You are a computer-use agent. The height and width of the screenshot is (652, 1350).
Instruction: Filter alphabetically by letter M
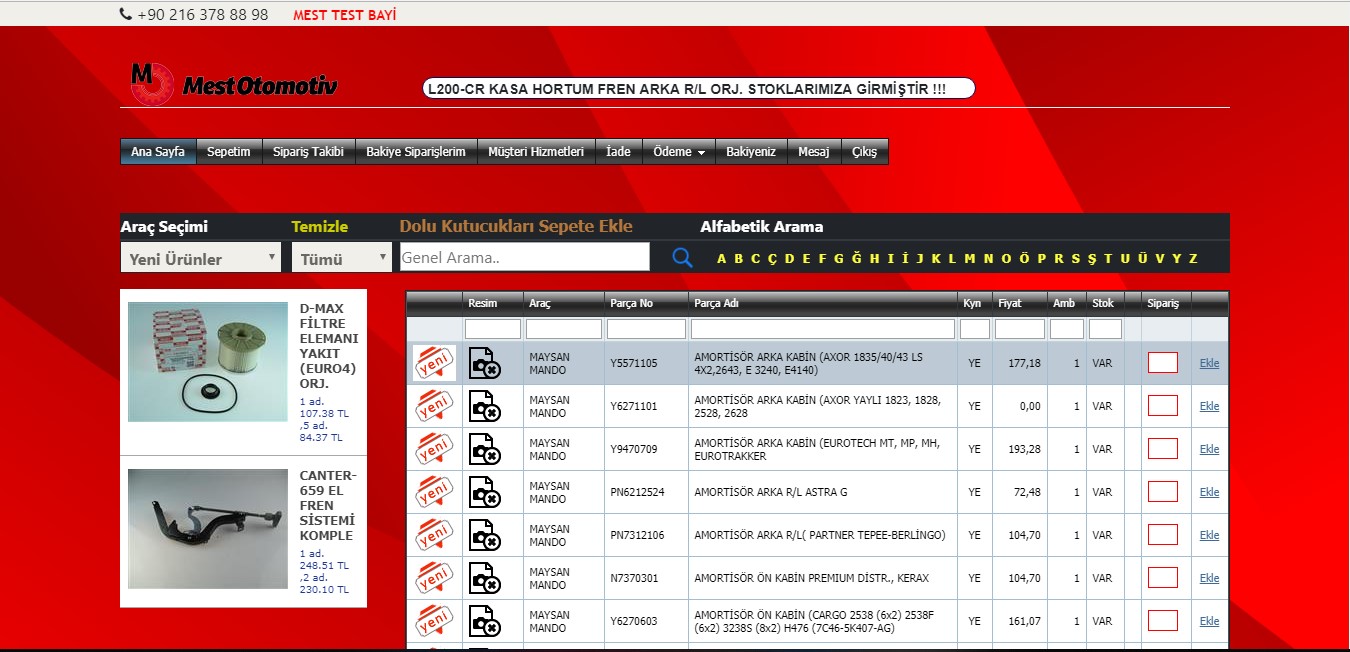[x=969, y=259]
